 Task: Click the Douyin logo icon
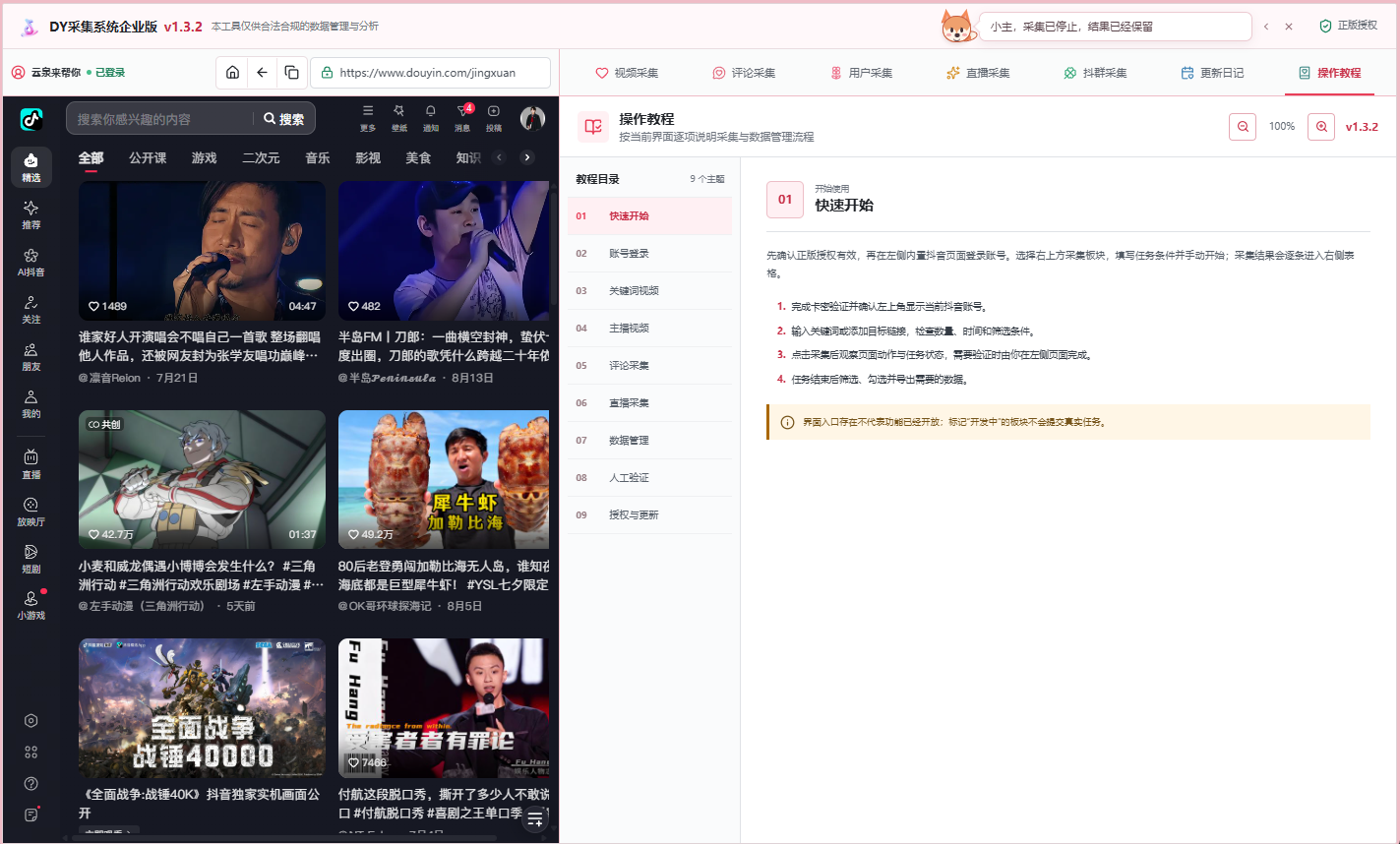31,119
